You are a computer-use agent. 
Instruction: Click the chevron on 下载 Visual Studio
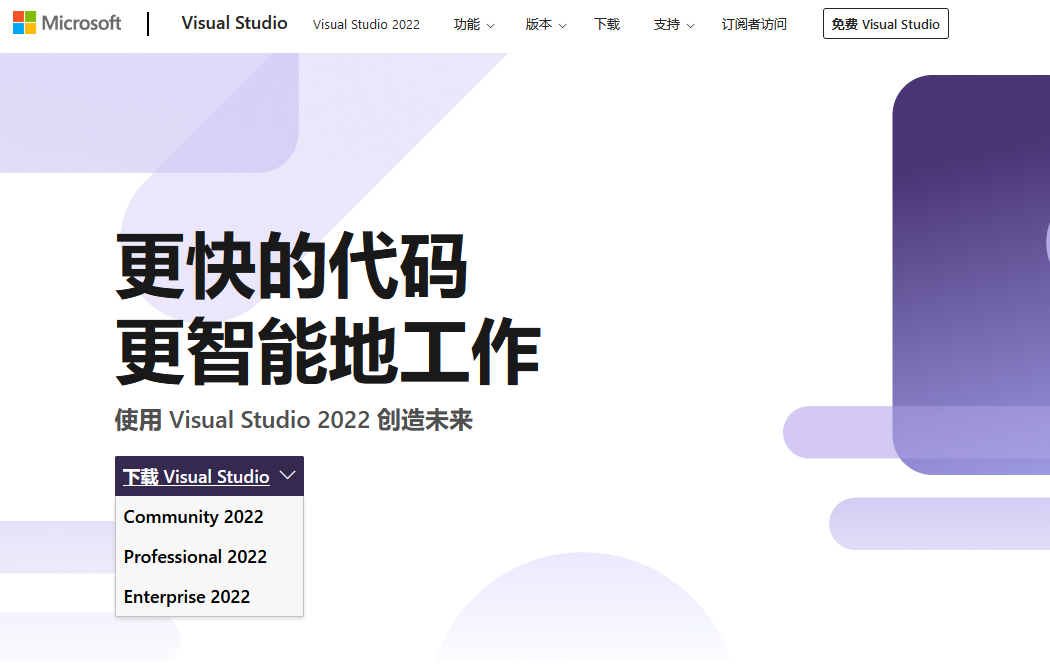(x=288, y=475)
